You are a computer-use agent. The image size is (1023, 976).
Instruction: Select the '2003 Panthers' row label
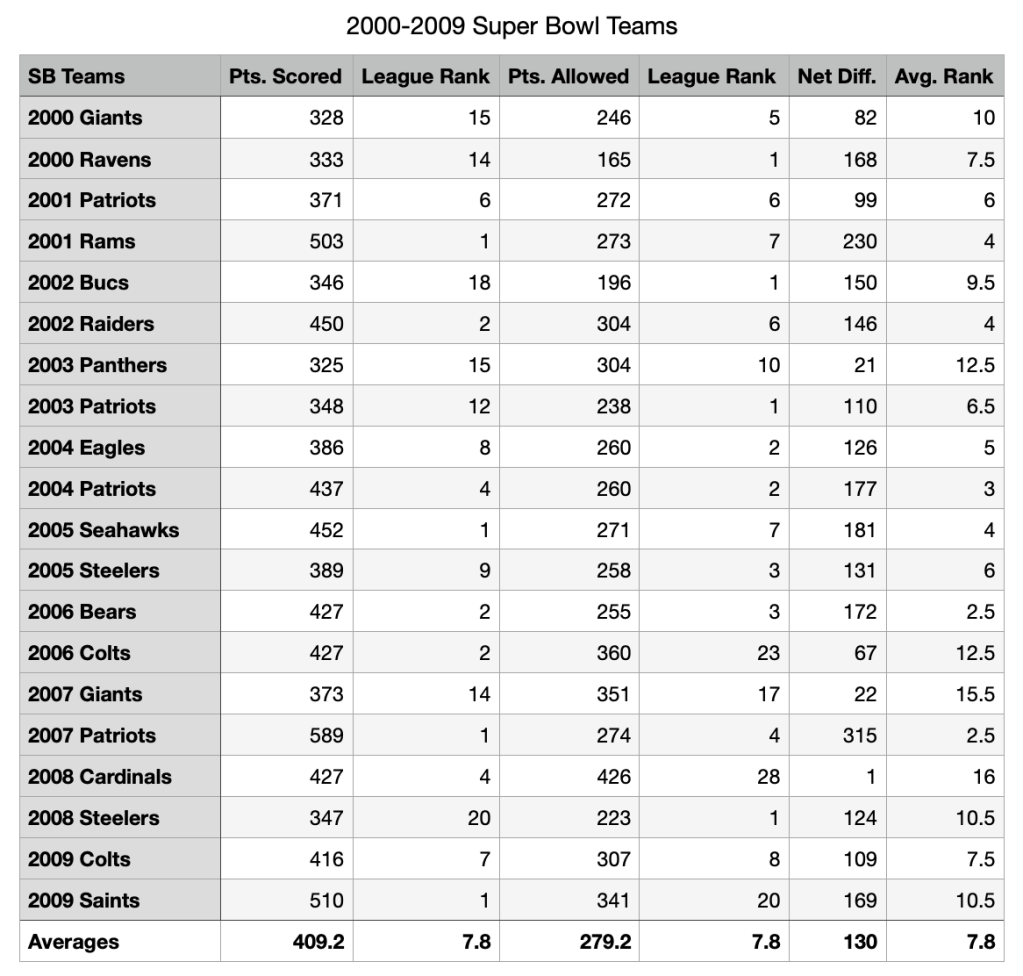click(x=97, y=365)
